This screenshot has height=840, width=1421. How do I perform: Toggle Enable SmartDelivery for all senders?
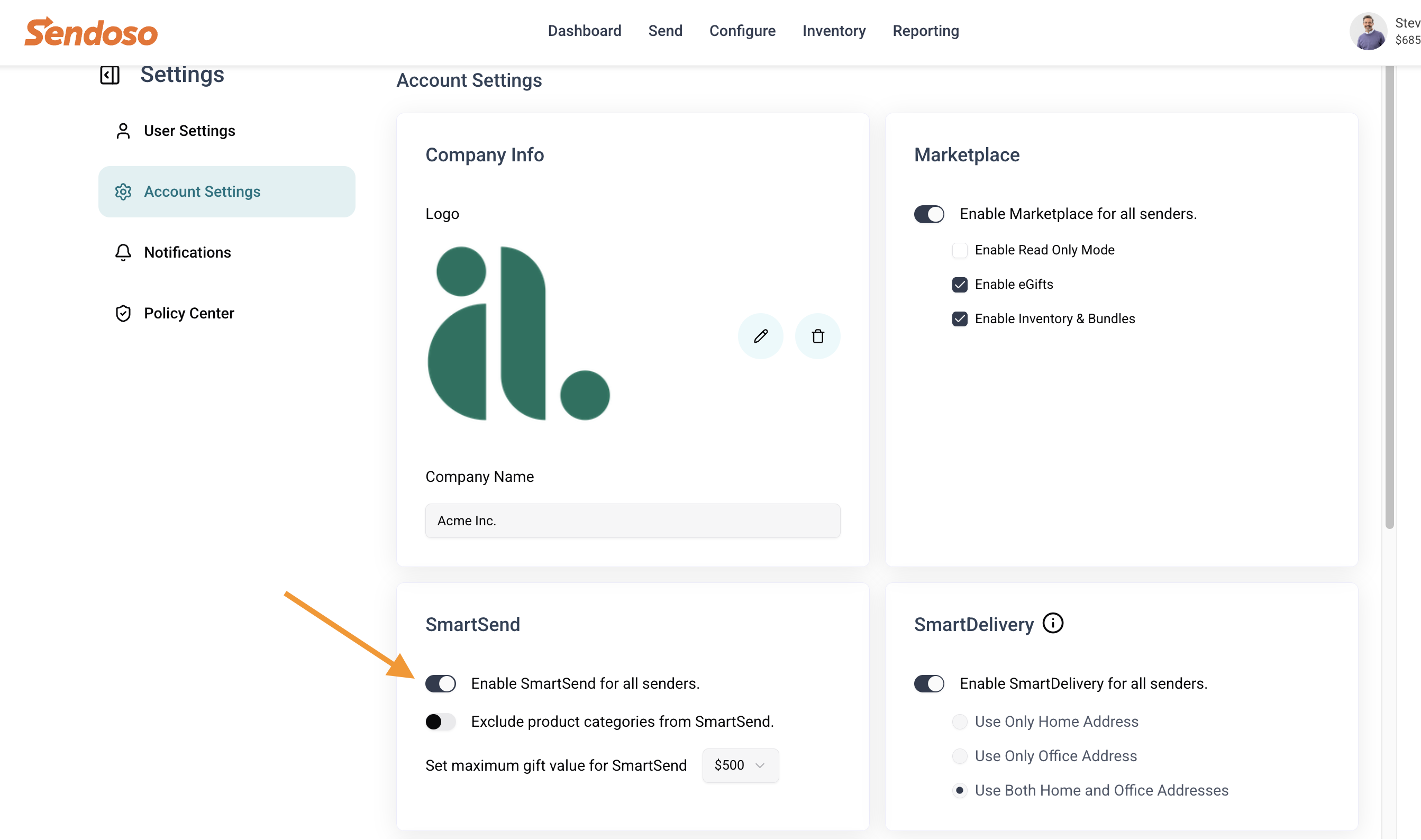(x=929, y=684)
